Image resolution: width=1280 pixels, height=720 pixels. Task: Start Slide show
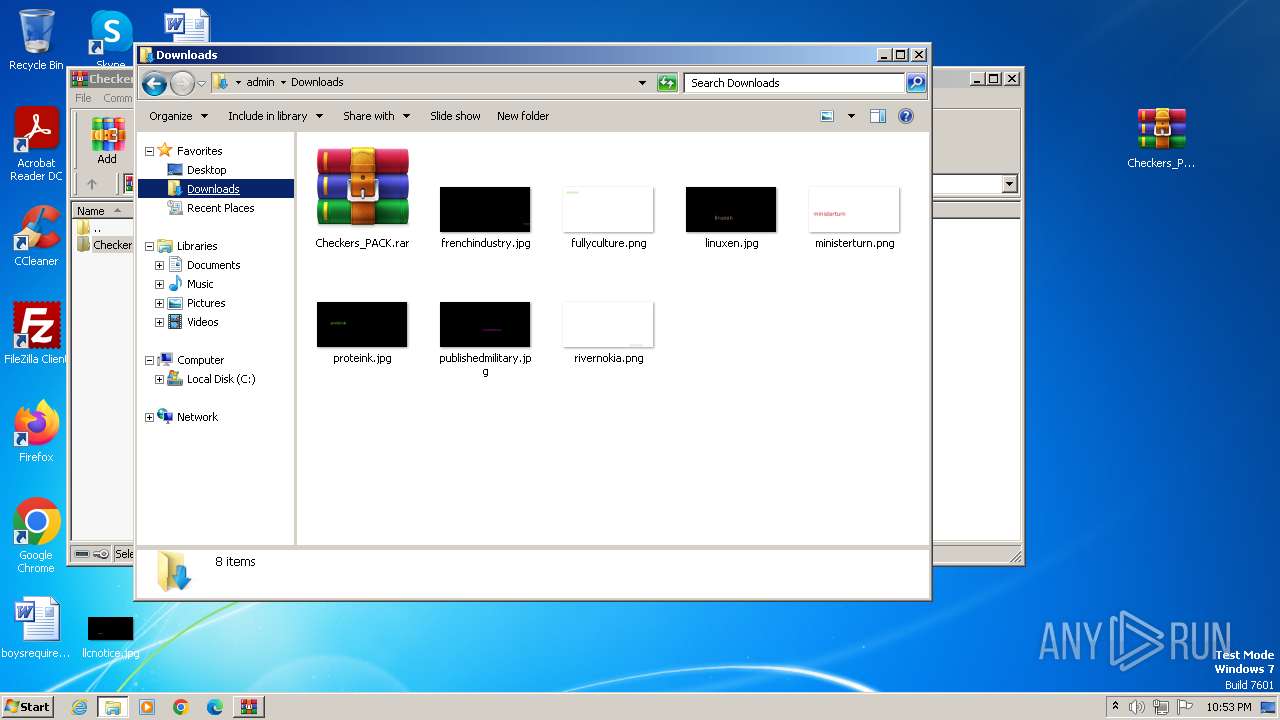tap(455, 116)
